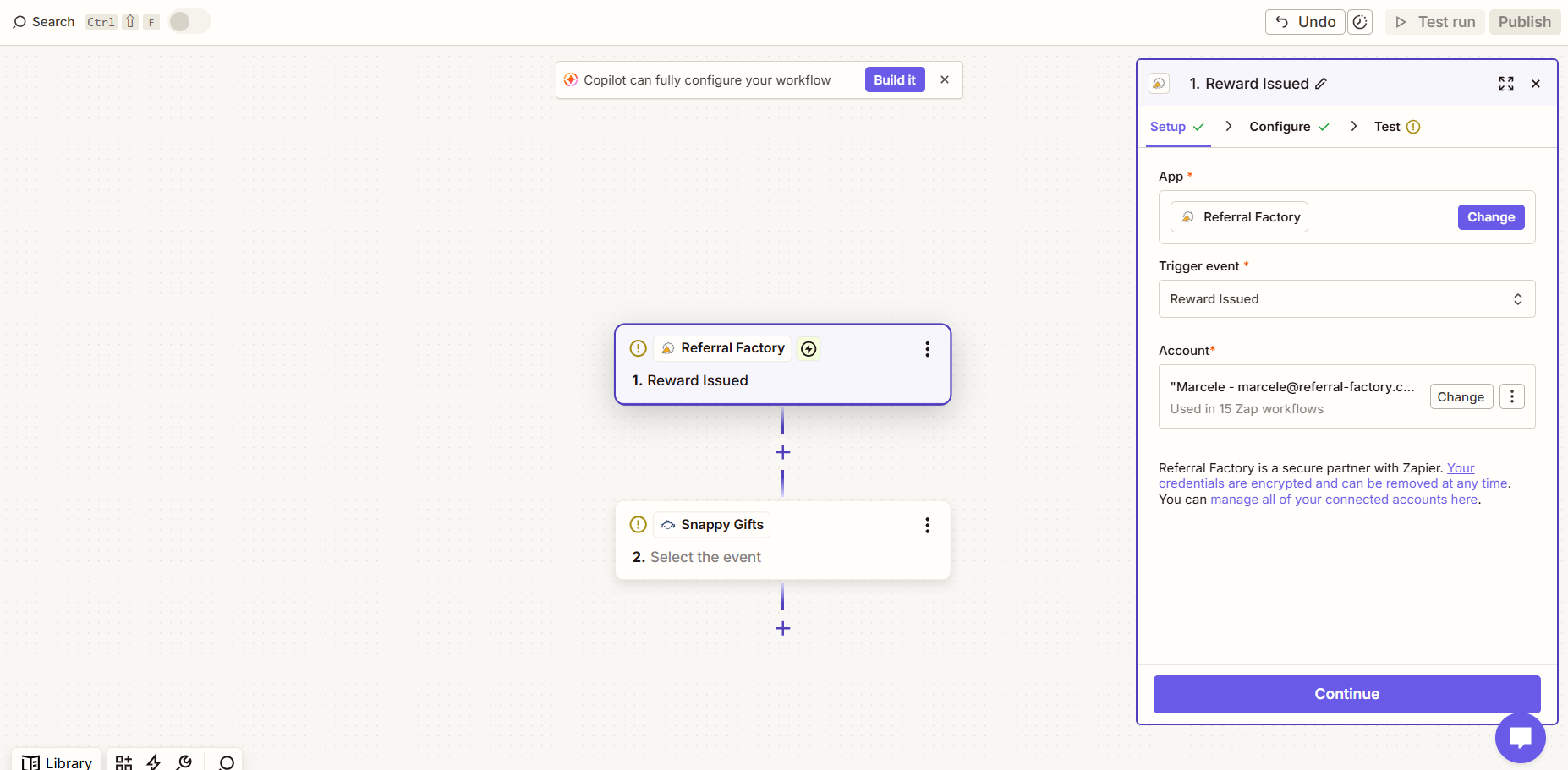Click Referral Factory app icon in panel header
The width and height of the screenshot is (1568, 770).
[x=1159, y=84]
